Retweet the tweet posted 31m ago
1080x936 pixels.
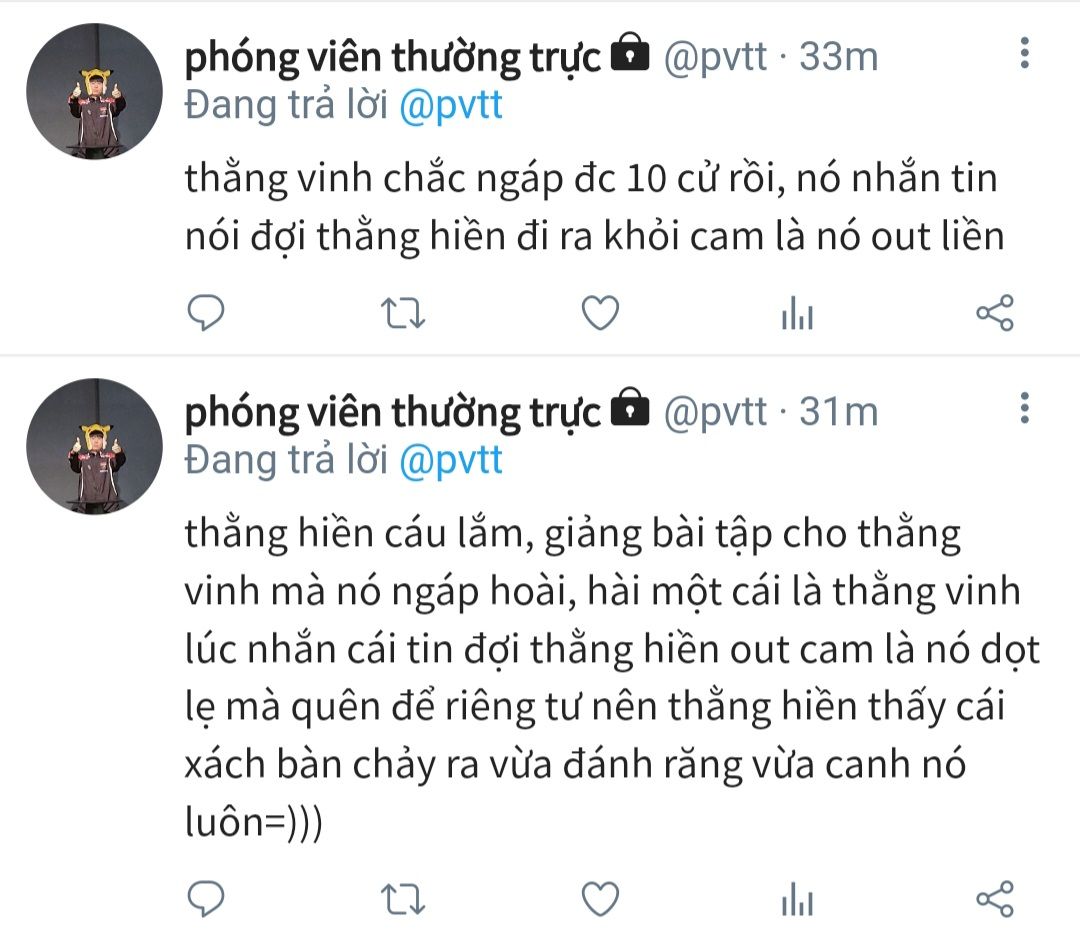pyautogui.click(x=403, y=899)
